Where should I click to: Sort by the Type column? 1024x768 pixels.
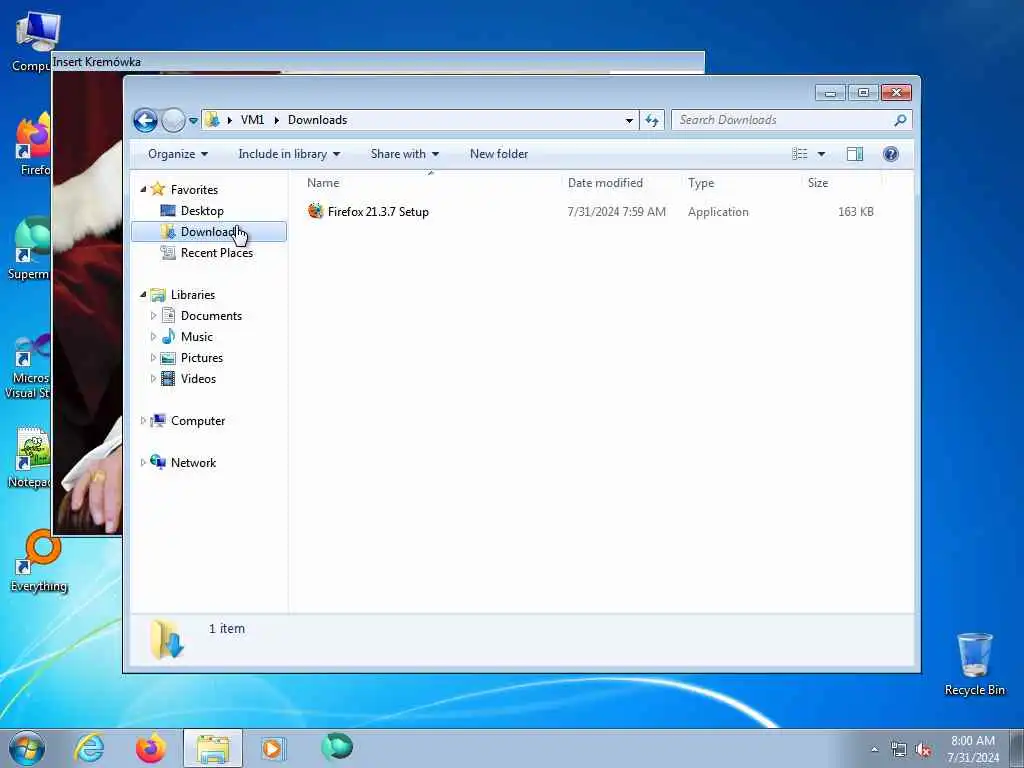click(701, 183)
